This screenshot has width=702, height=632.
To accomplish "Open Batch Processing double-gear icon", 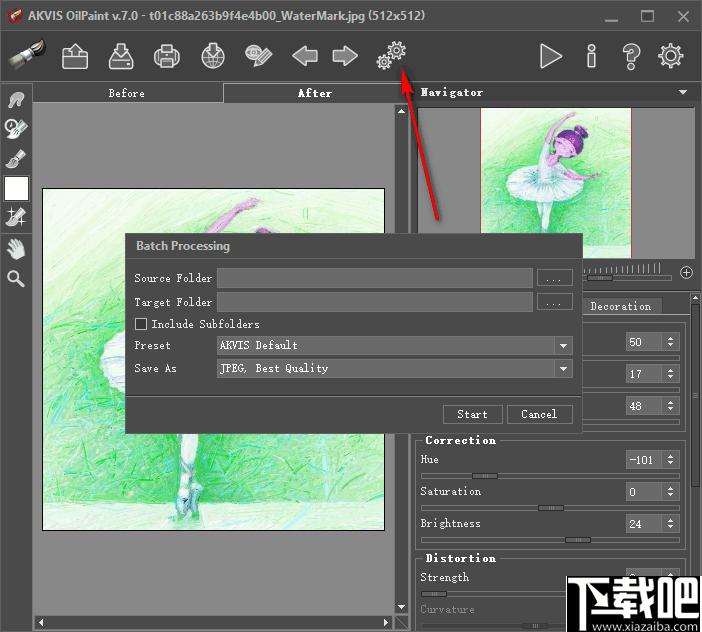I will (391, 56).
